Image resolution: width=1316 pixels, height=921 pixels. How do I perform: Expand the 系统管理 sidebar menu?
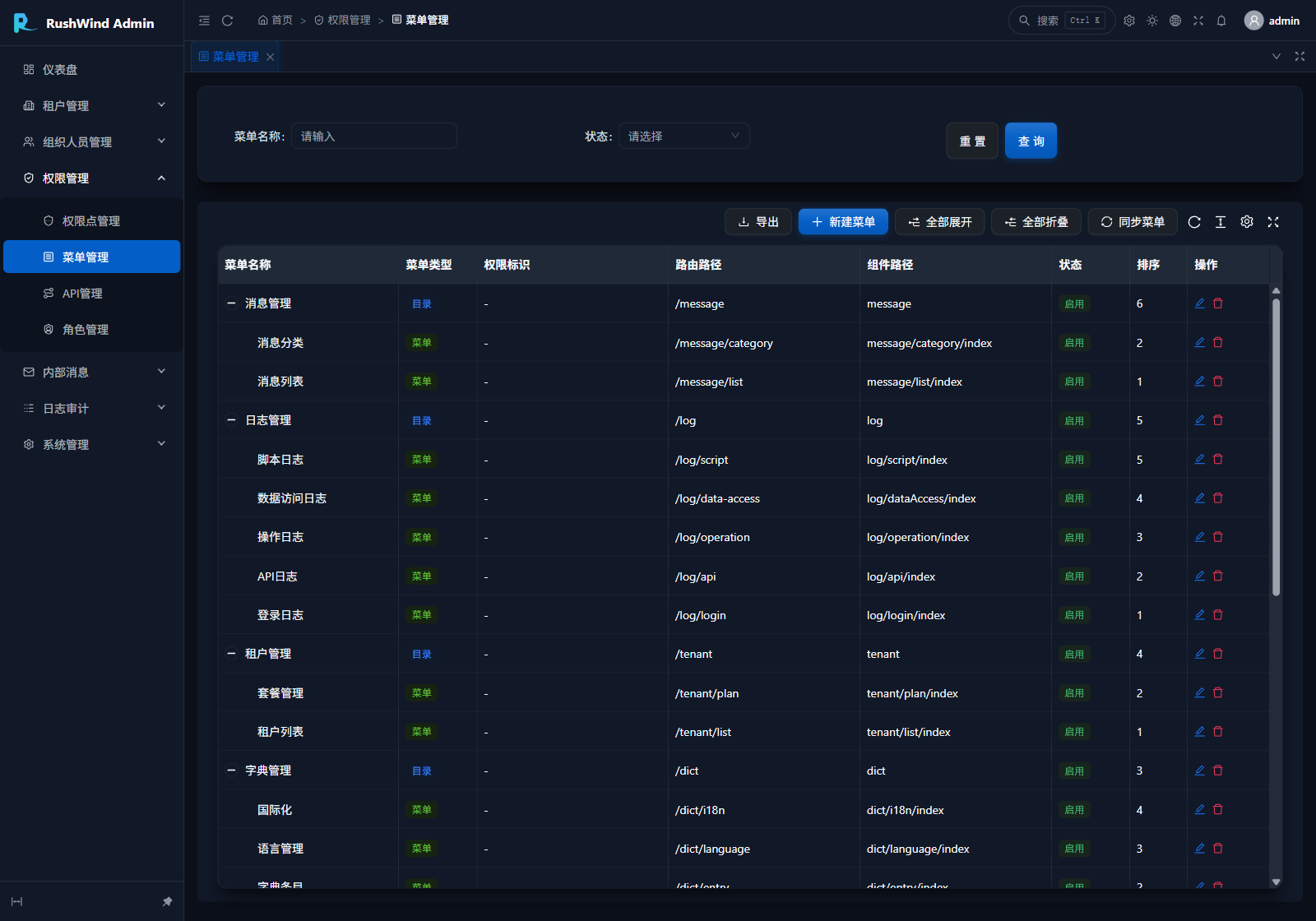click(x=92, y=444)
